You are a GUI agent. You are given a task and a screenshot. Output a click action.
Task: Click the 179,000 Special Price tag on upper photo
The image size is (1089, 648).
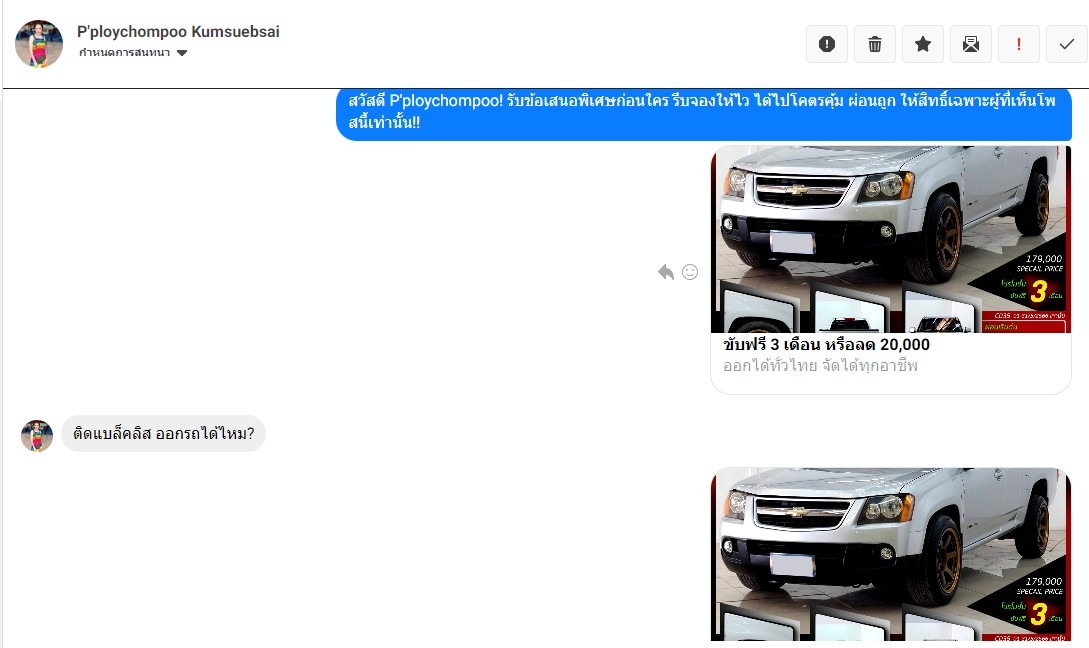pyautogui.click(x=1040, y=263)
